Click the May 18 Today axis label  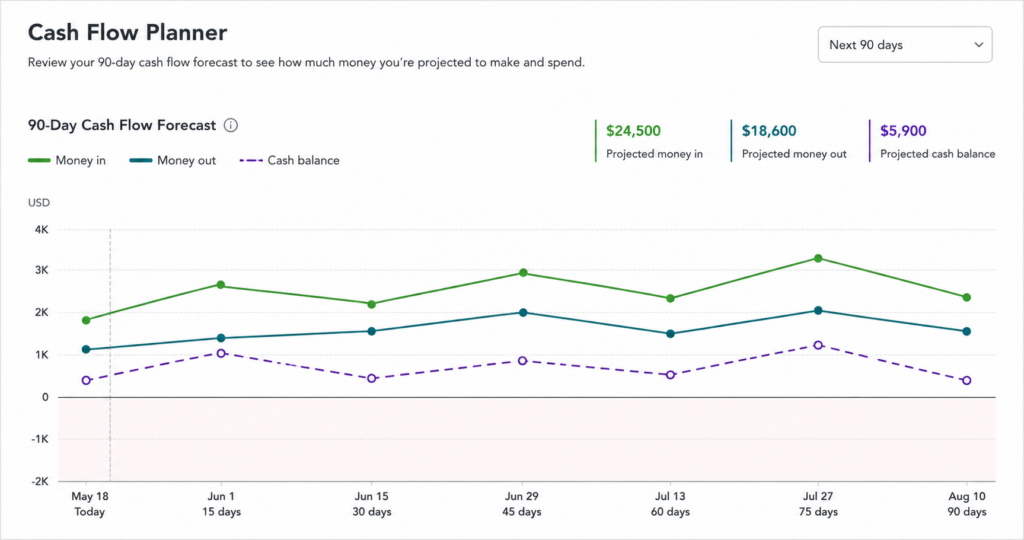click(89, 504)
